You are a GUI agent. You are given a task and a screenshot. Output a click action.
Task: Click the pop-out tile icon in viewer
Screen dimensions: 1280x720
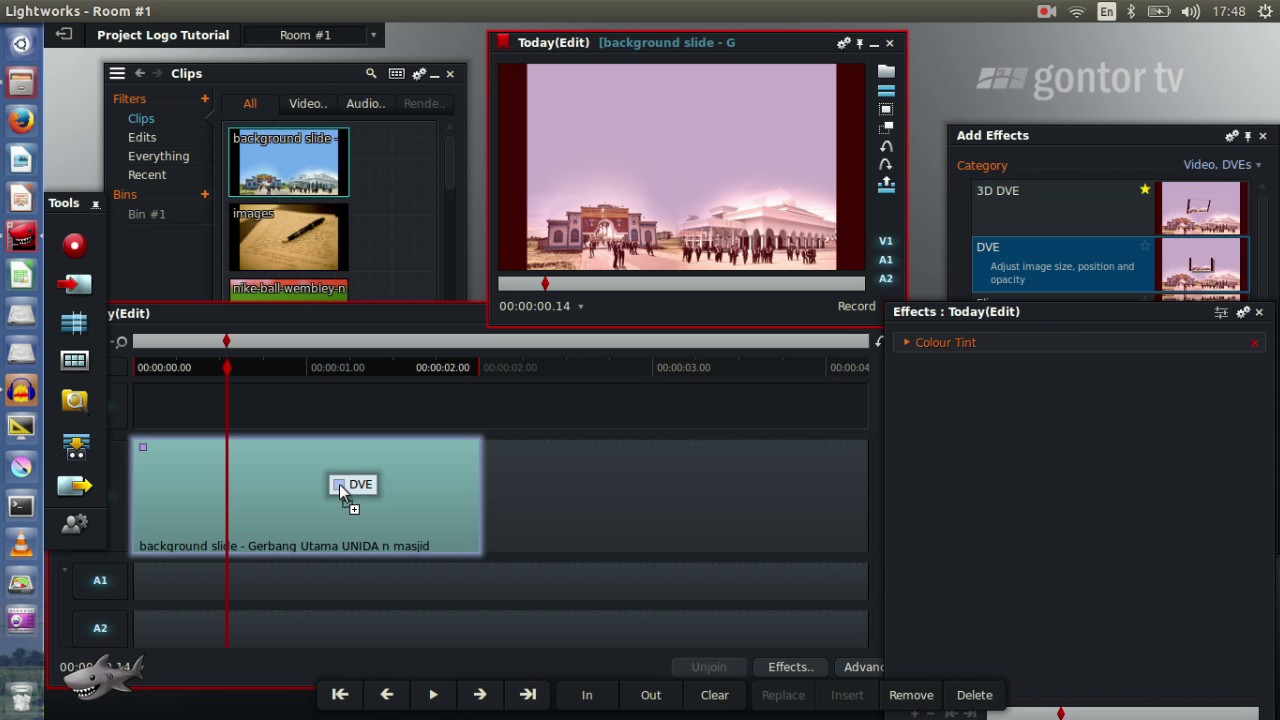tap(886, 128)
